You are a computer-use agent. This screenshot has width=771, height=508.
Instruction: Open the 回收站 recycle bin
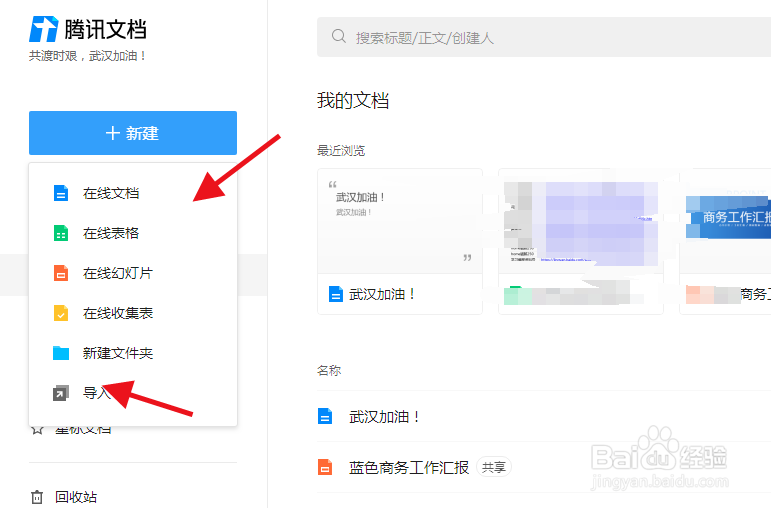(x=76, y=497)
